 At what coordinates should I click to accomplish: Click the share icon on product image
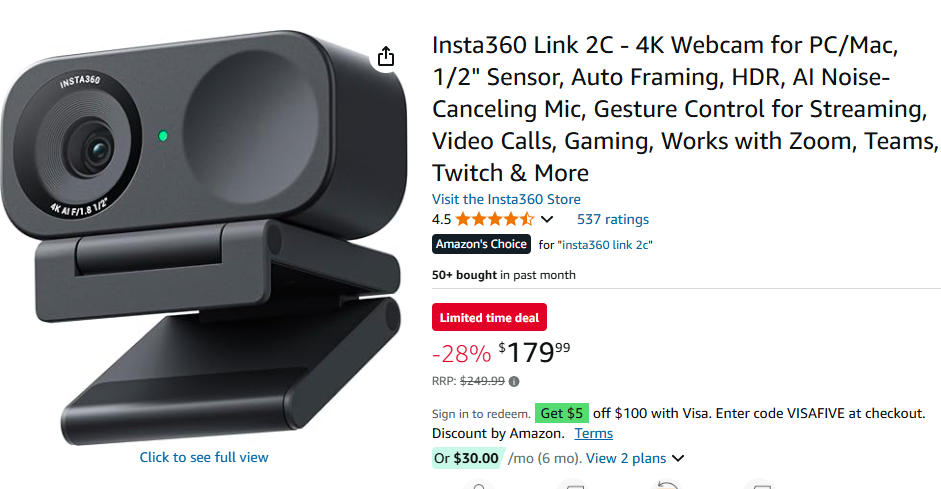pos(386,57)
